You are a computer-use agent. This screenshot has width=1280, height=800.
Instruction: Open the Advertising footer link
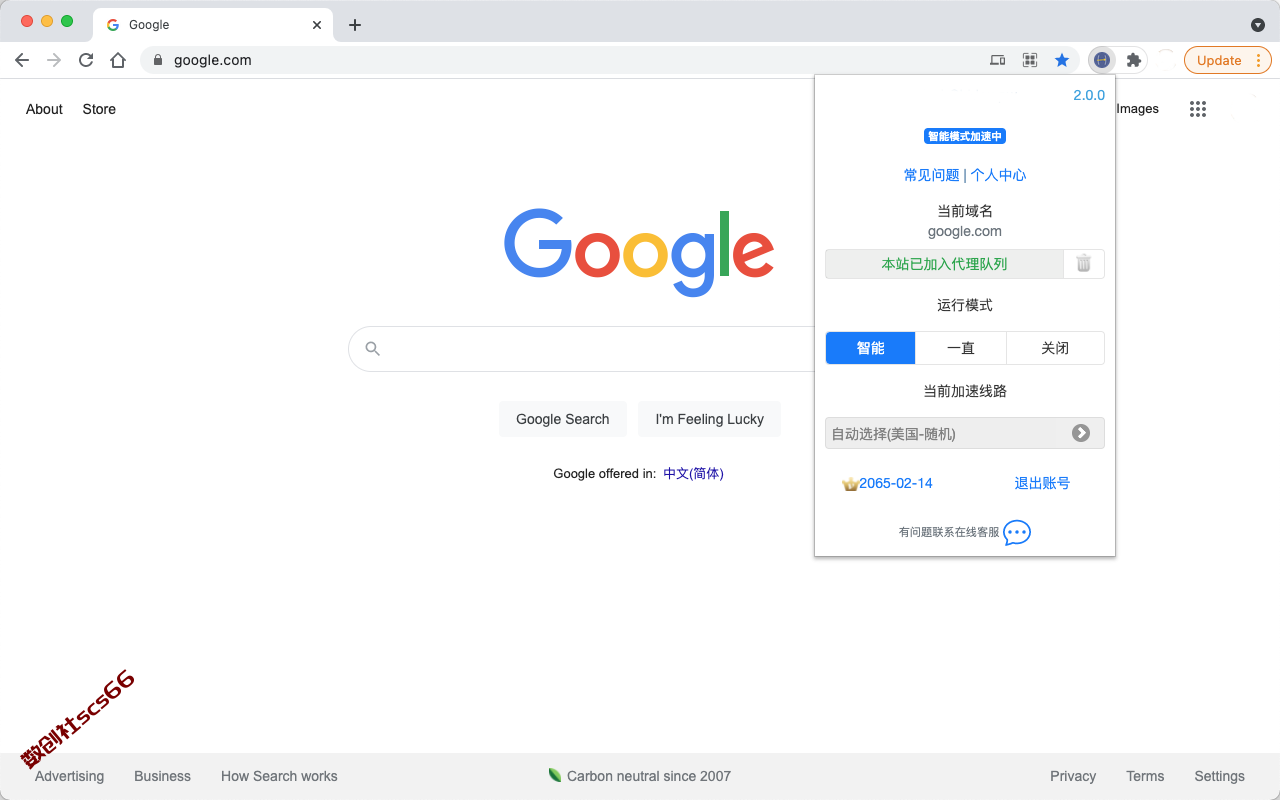(x=69, y=776)
